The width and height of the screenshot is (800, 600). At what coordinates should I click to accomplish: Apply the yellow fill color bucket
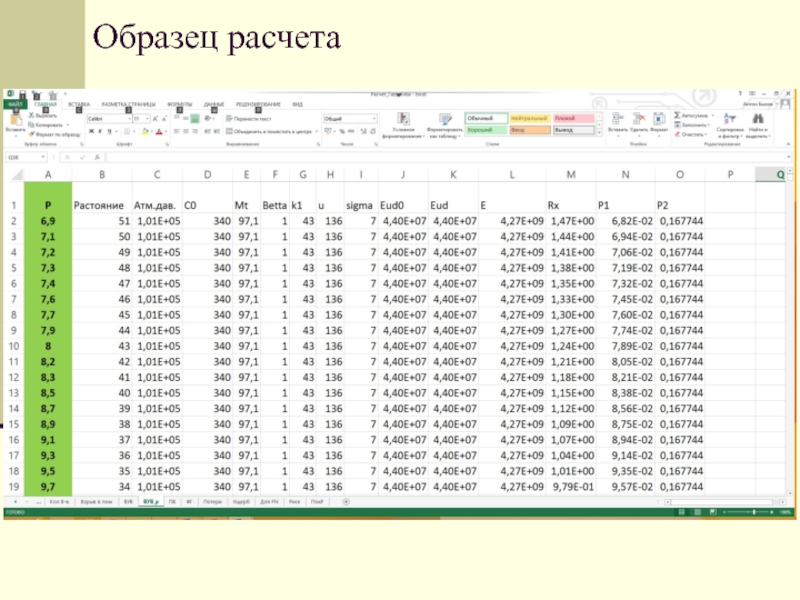[x=145, y=132]
